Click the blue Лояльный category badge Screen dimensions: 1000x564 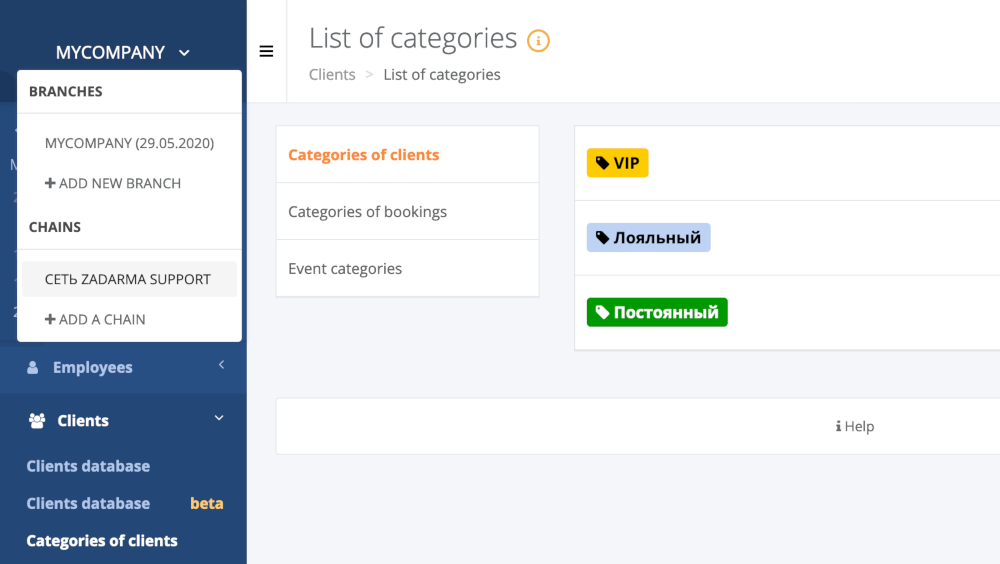(x=649, y=237)
